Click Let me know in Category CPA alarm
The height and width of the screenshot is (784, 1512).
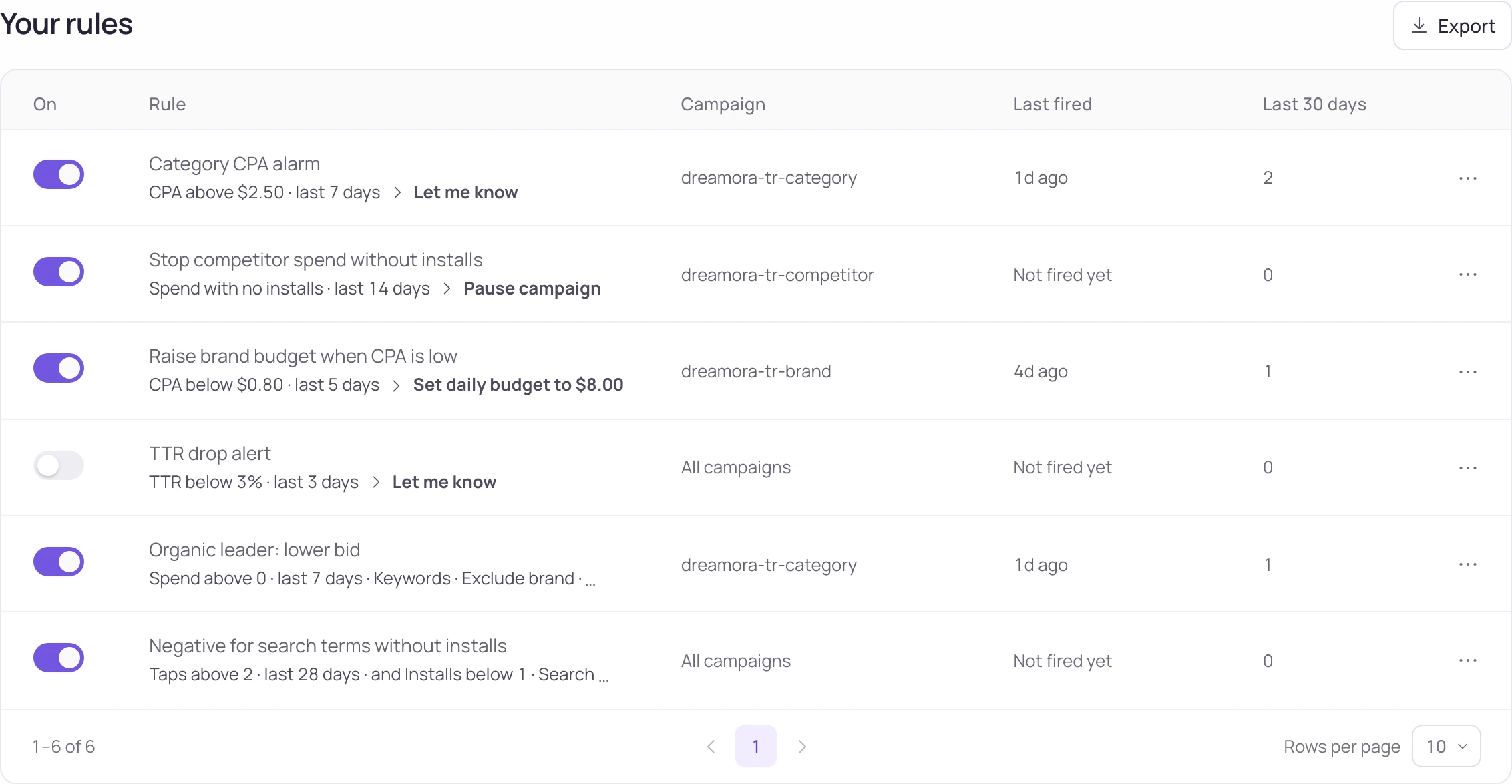tap(465, 192)
